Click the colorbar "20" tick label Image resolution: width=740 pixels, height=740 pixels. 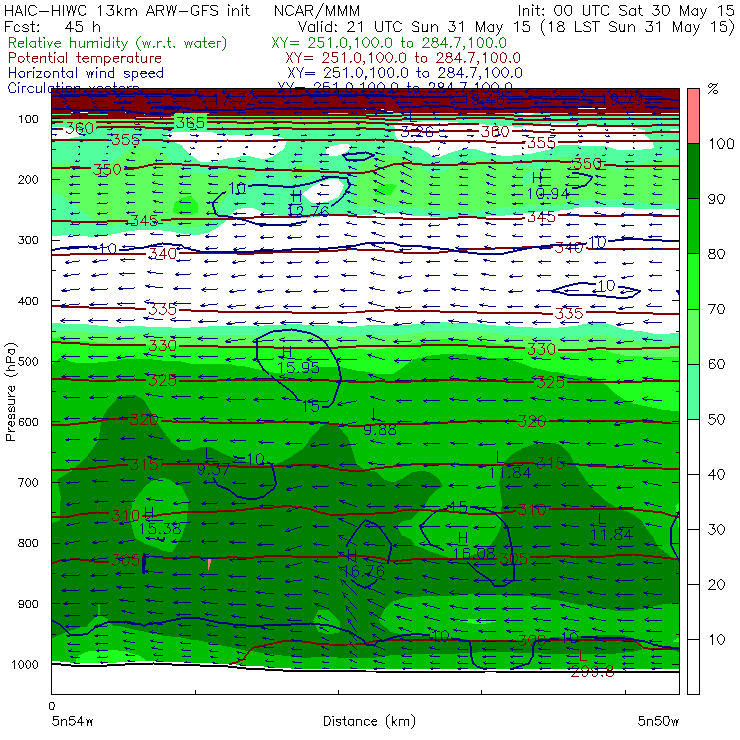pyautogui.click(x=717, y=584)
